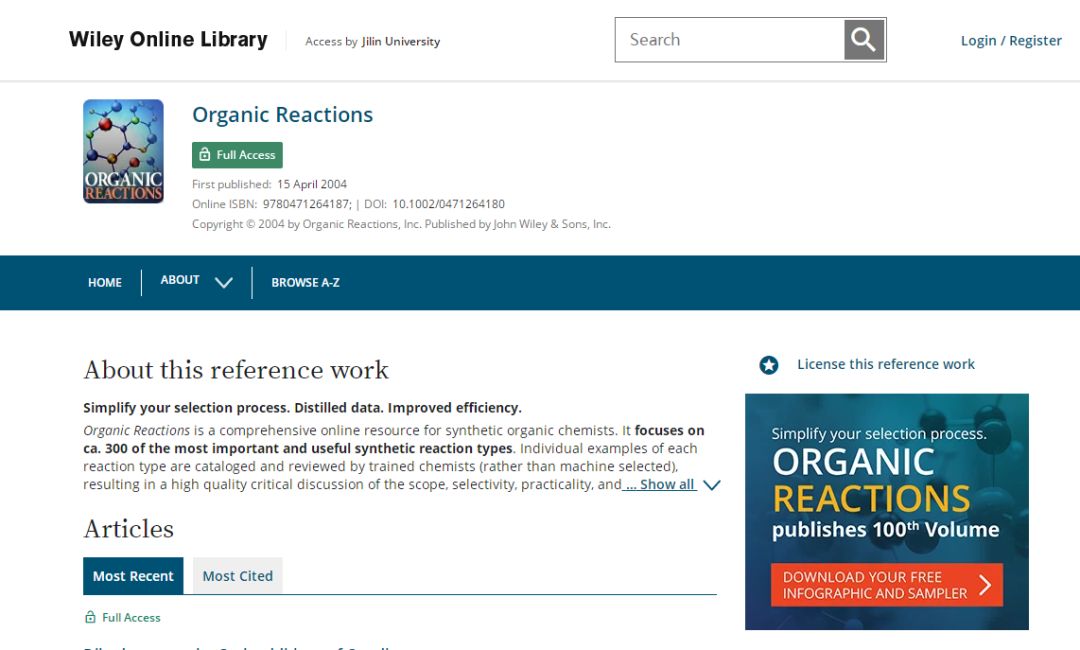1080x650 pixels.
Task: Click the magnifying glass search button
Action: click(864, 40)
